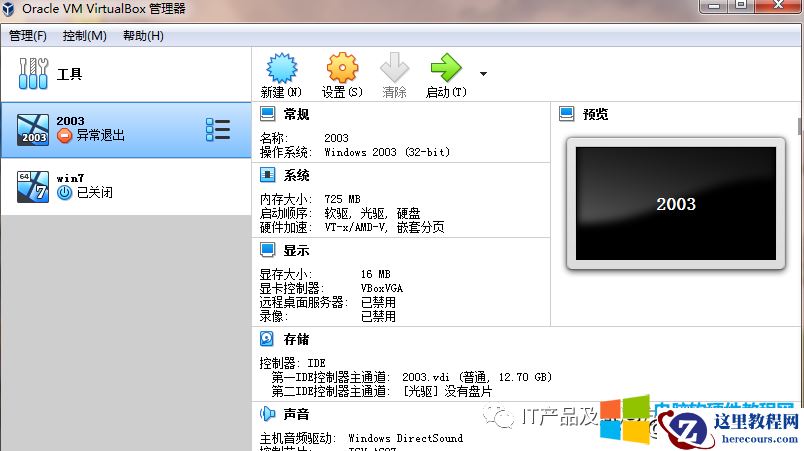Expand the Start button dropdown arrow
This screenshot has width=804, height=451.
(x=483, y=74)
